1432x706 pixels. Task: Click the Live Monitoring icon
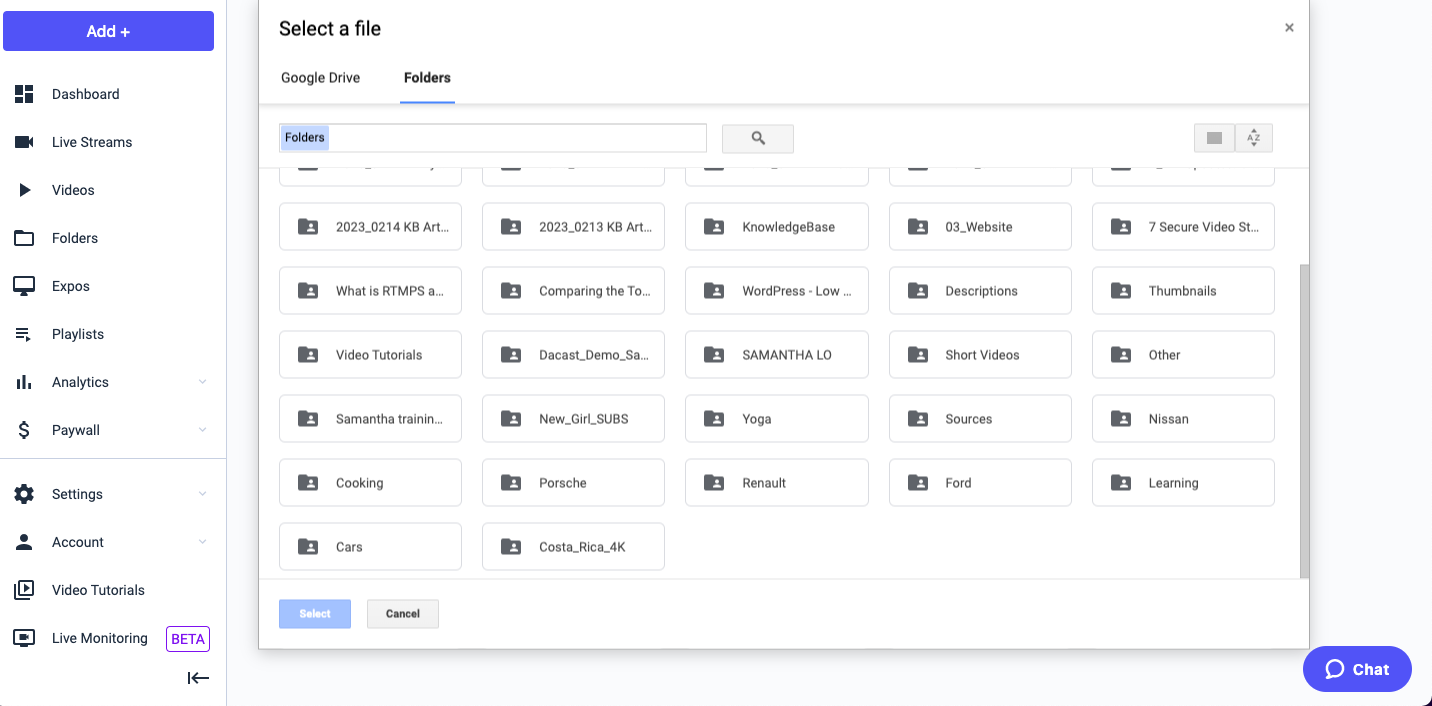(x=24, y=638)
